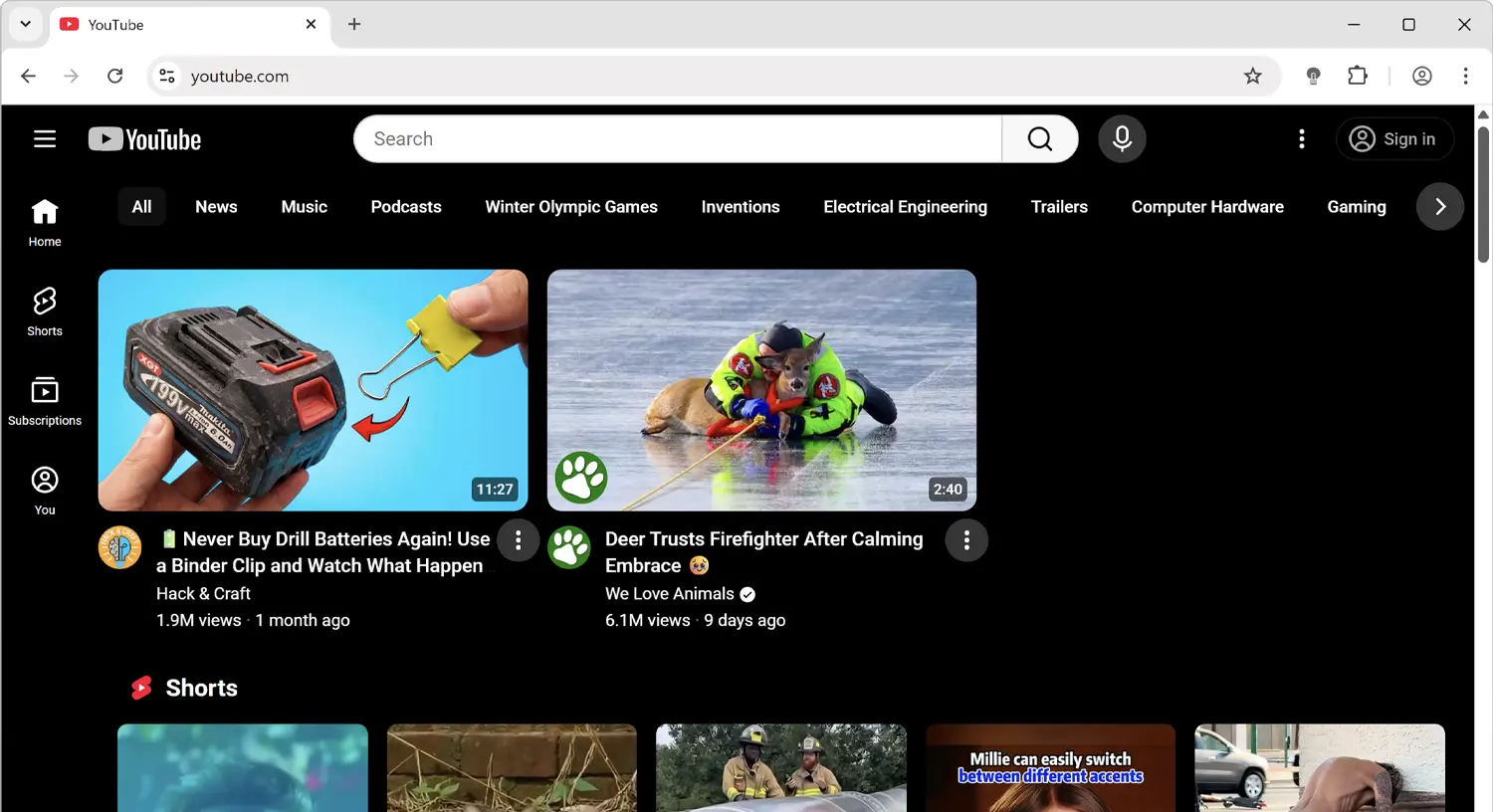Open the Subscriptions sidebar icon
Screen dimensions: 1493x812
[44, 398]
